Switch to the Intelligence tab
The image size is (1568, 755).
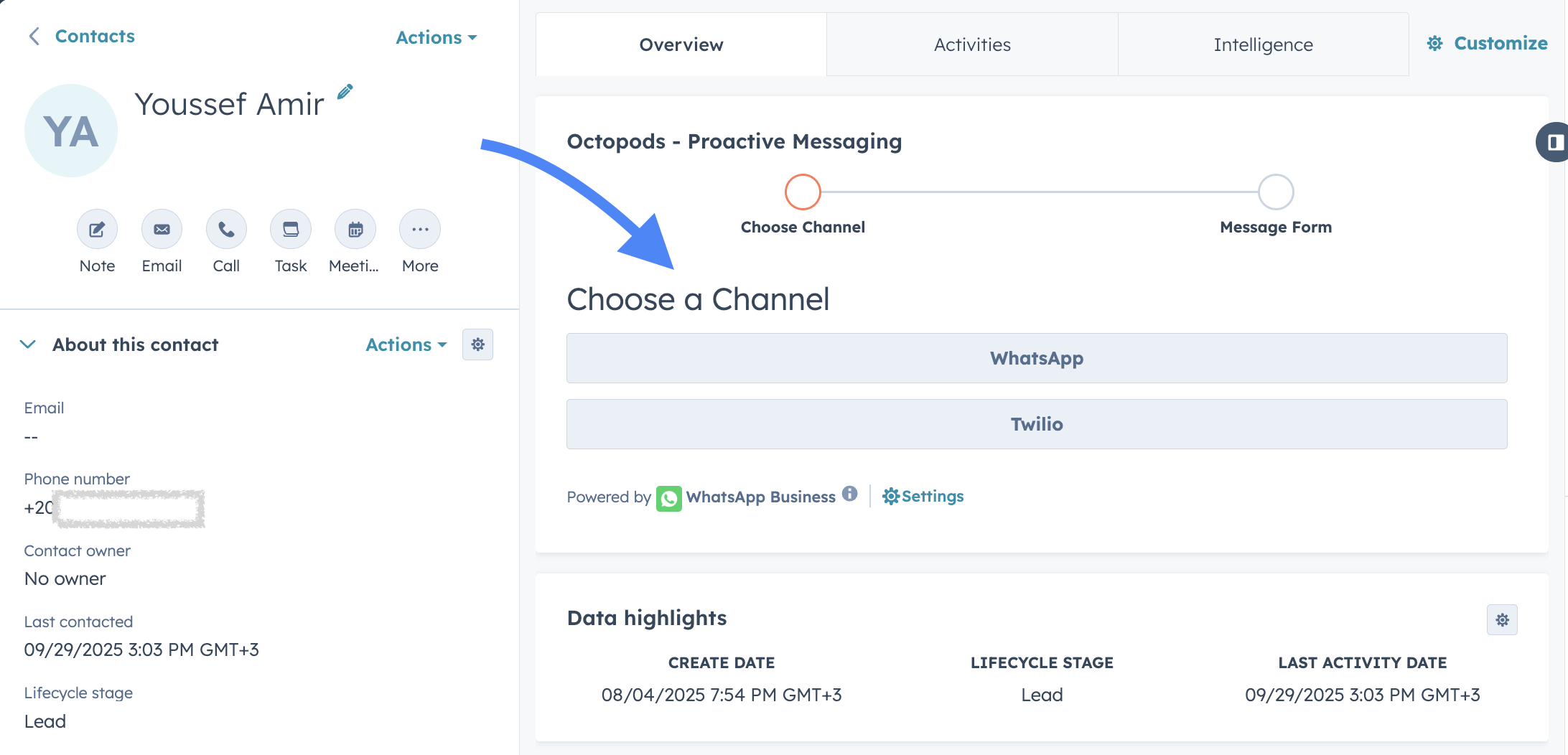(x=1263, y=44)
